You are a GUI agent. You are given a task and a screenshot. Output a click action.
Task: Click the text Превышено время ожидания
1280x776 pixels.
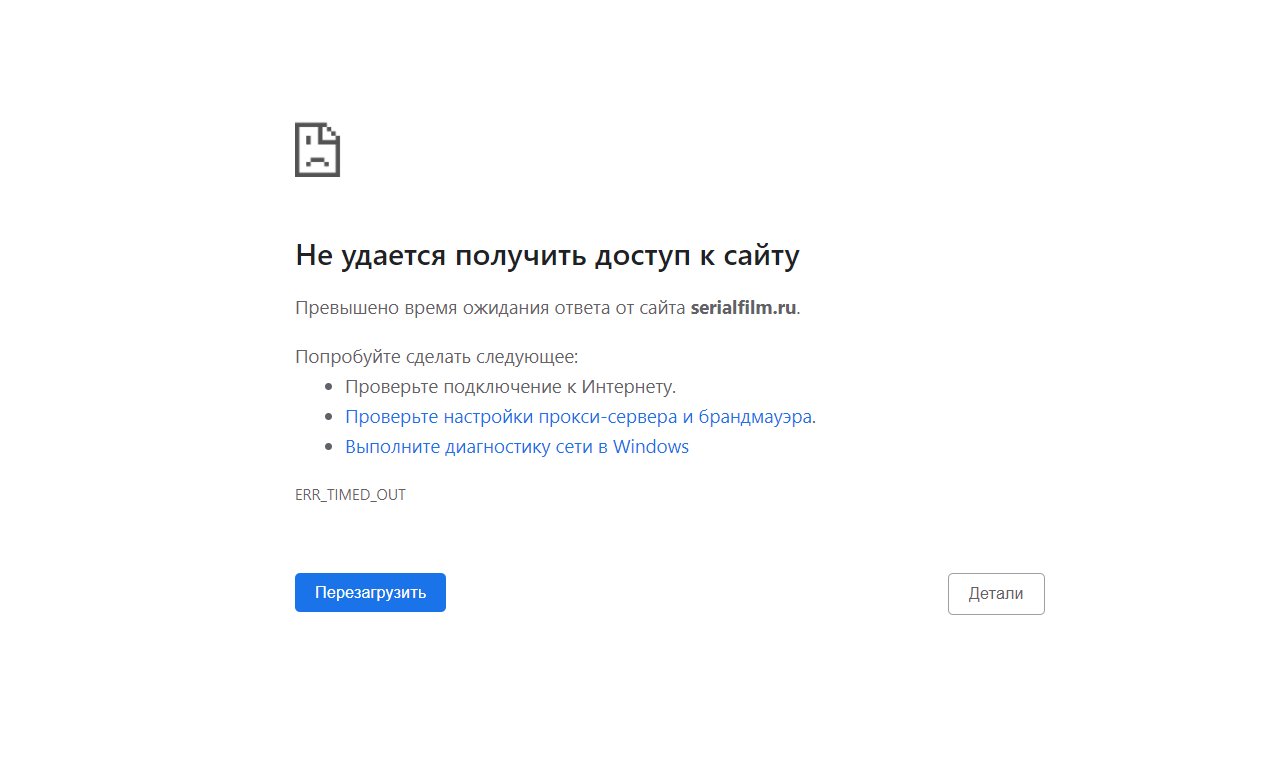424,308
